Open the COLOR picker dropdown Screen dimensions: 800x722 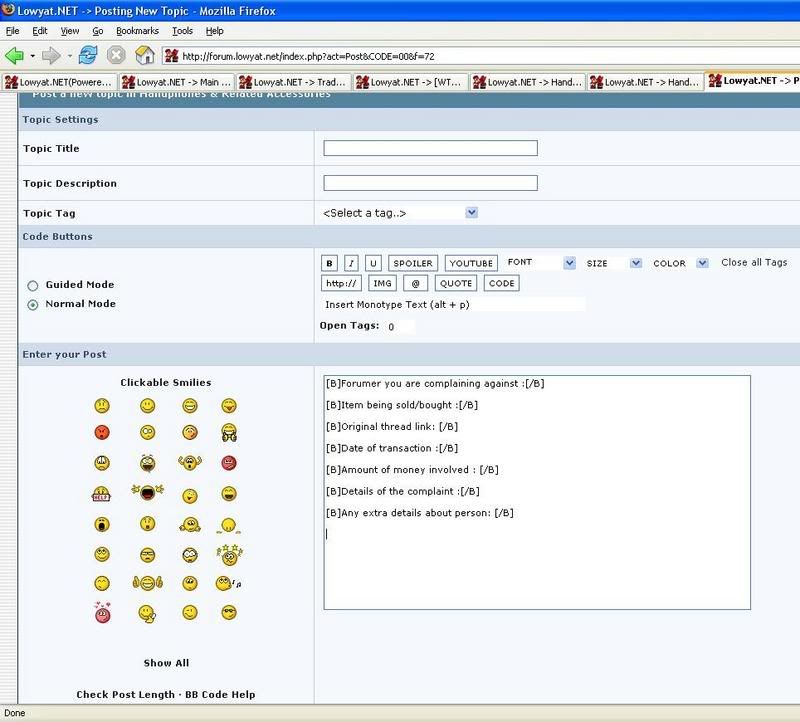click(680, 263)
